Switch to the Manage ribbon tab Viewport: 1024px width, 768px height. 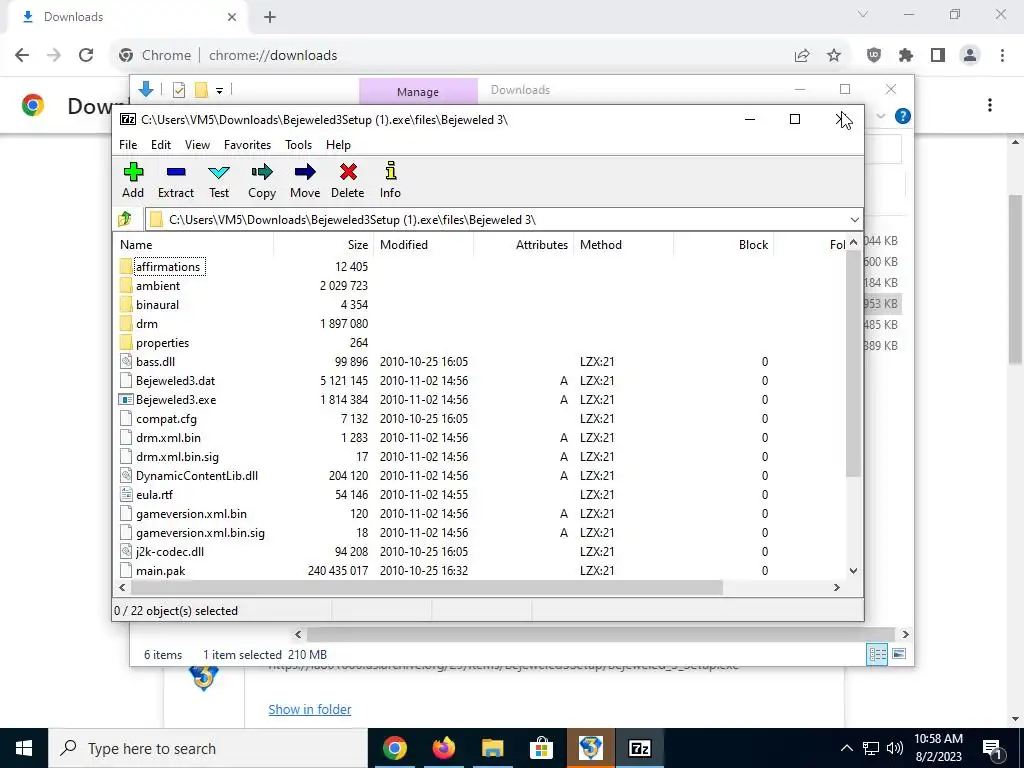[x=418, y=91]
